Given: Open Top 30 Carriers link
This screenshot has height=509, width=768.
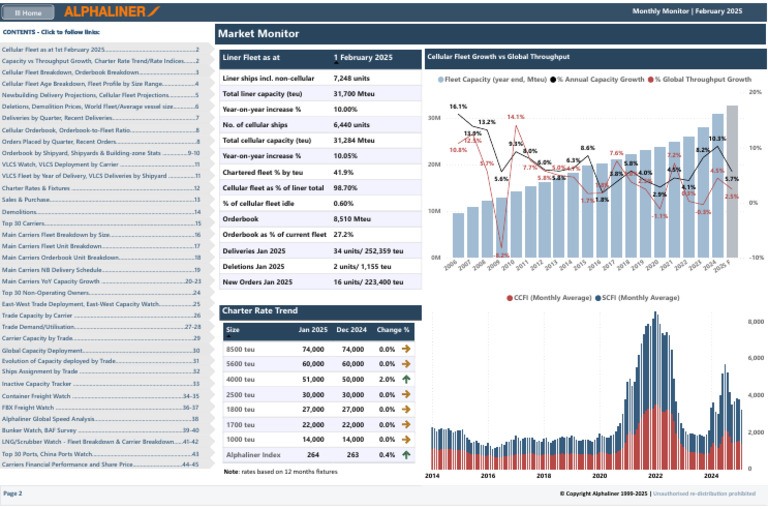Looking at the screenshot, I should pyautogui.click(x=100, y=223).
